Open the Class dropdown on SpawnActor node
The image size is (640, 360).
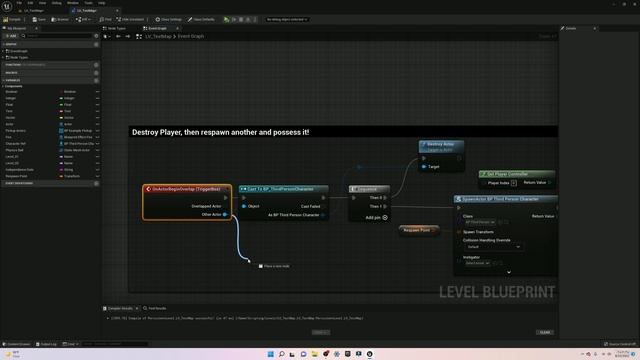pos(480,222)
